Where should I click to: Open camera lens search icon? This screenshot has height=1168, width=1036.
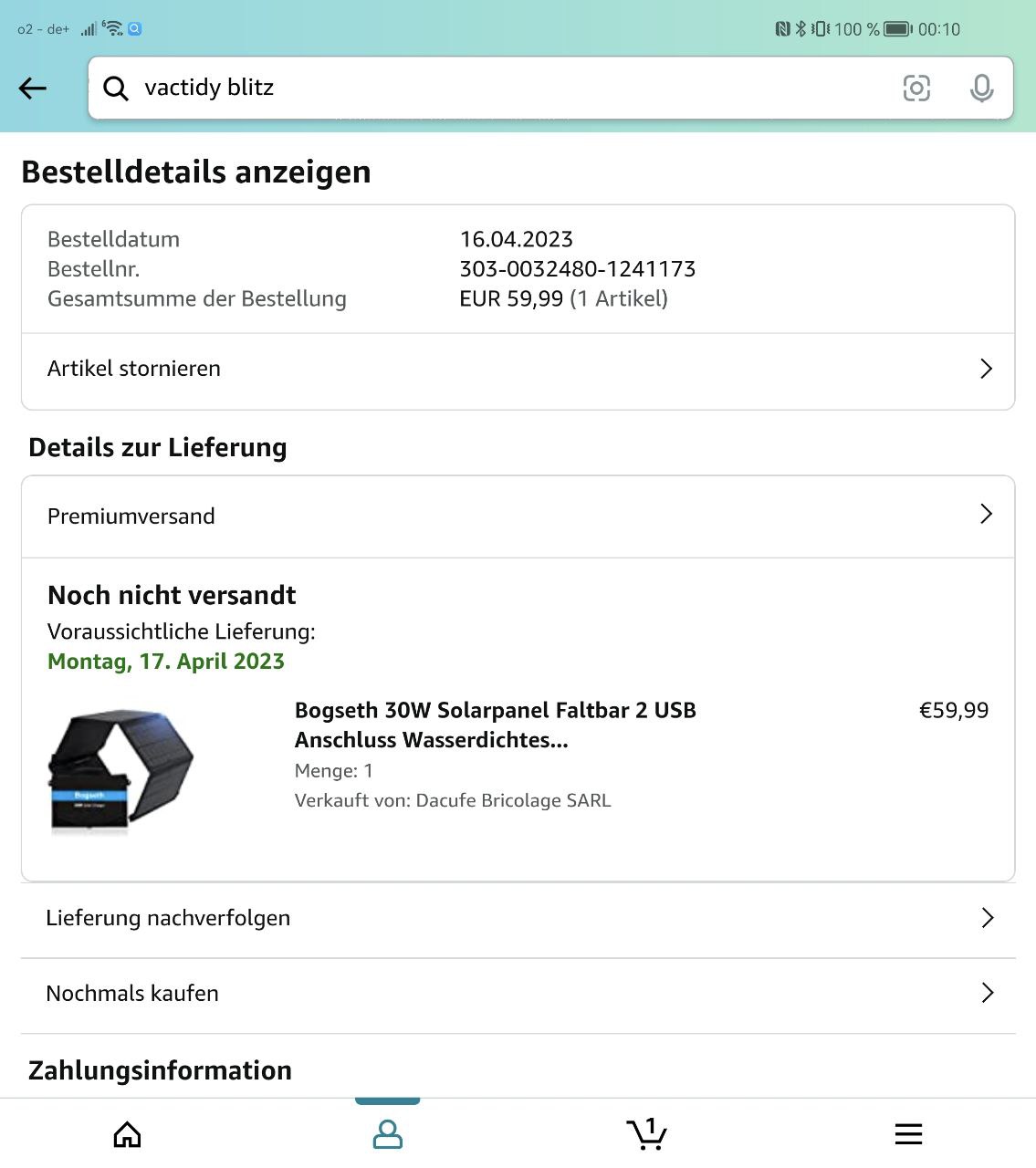[x=916, y=88]
